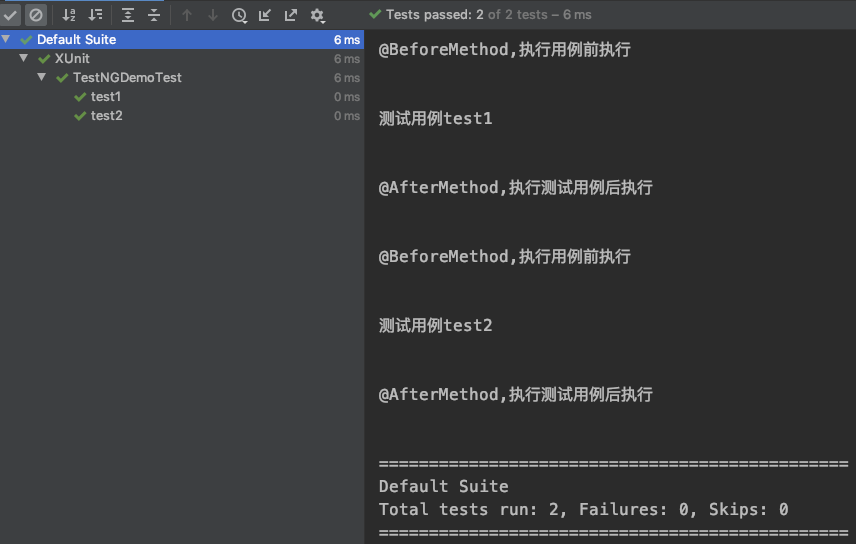
Task: Click the 0 ms duration of test1
Action: tap(347, 97)
